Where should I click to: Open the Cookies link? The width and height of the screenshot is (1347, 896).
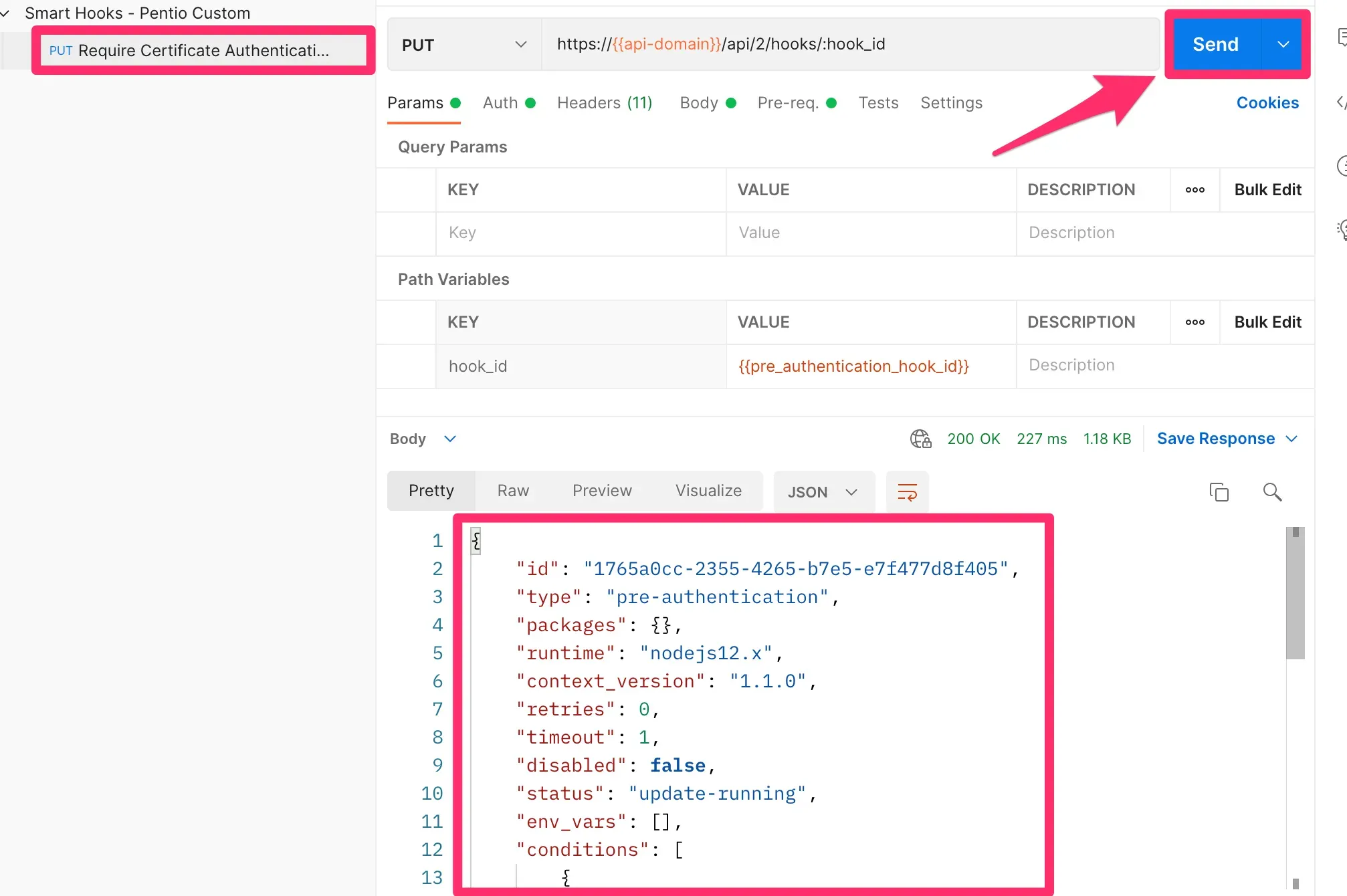(x=1267, y=103)
